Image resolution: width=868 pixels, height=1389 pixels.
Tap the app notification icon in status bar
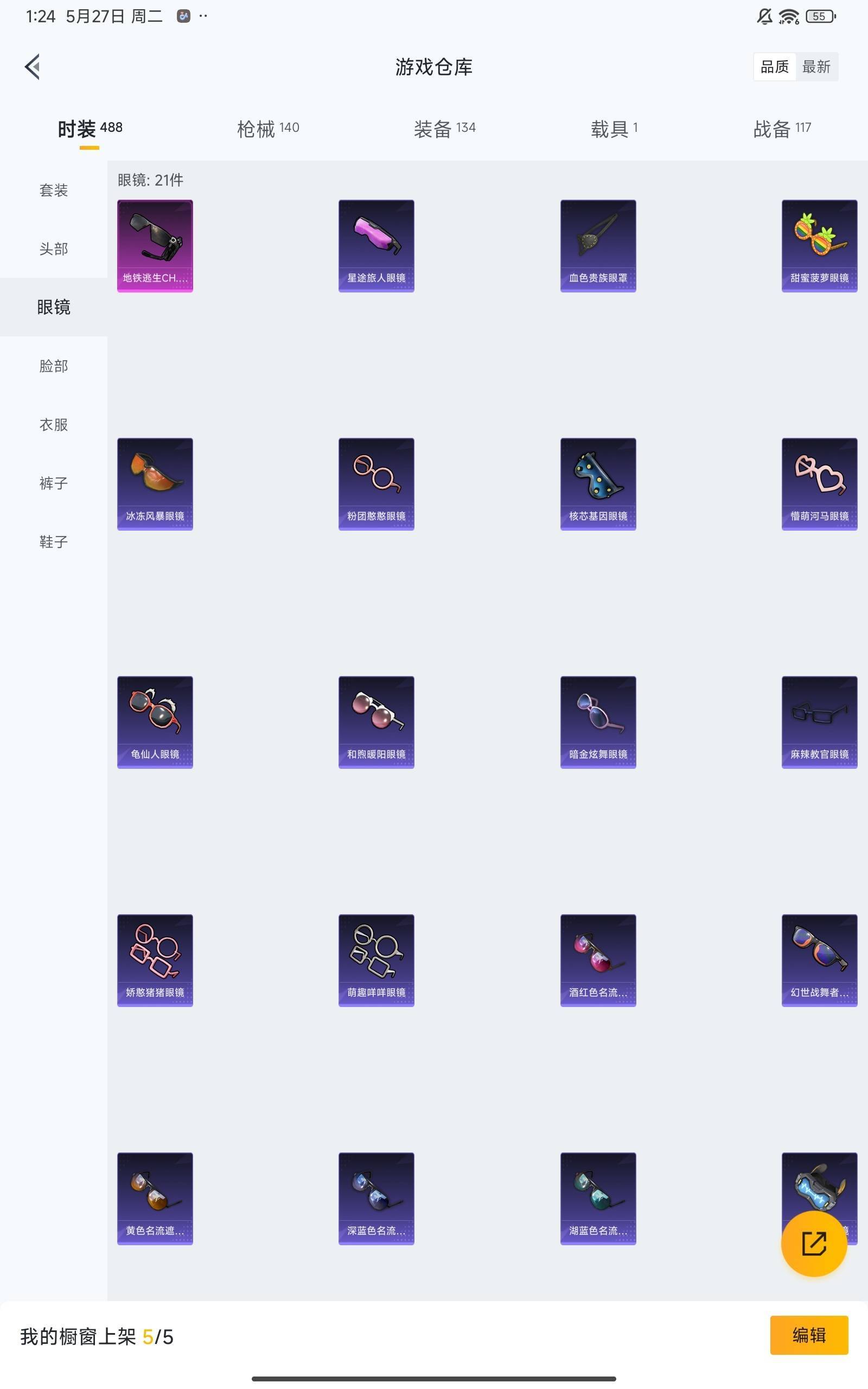point(183,16)
